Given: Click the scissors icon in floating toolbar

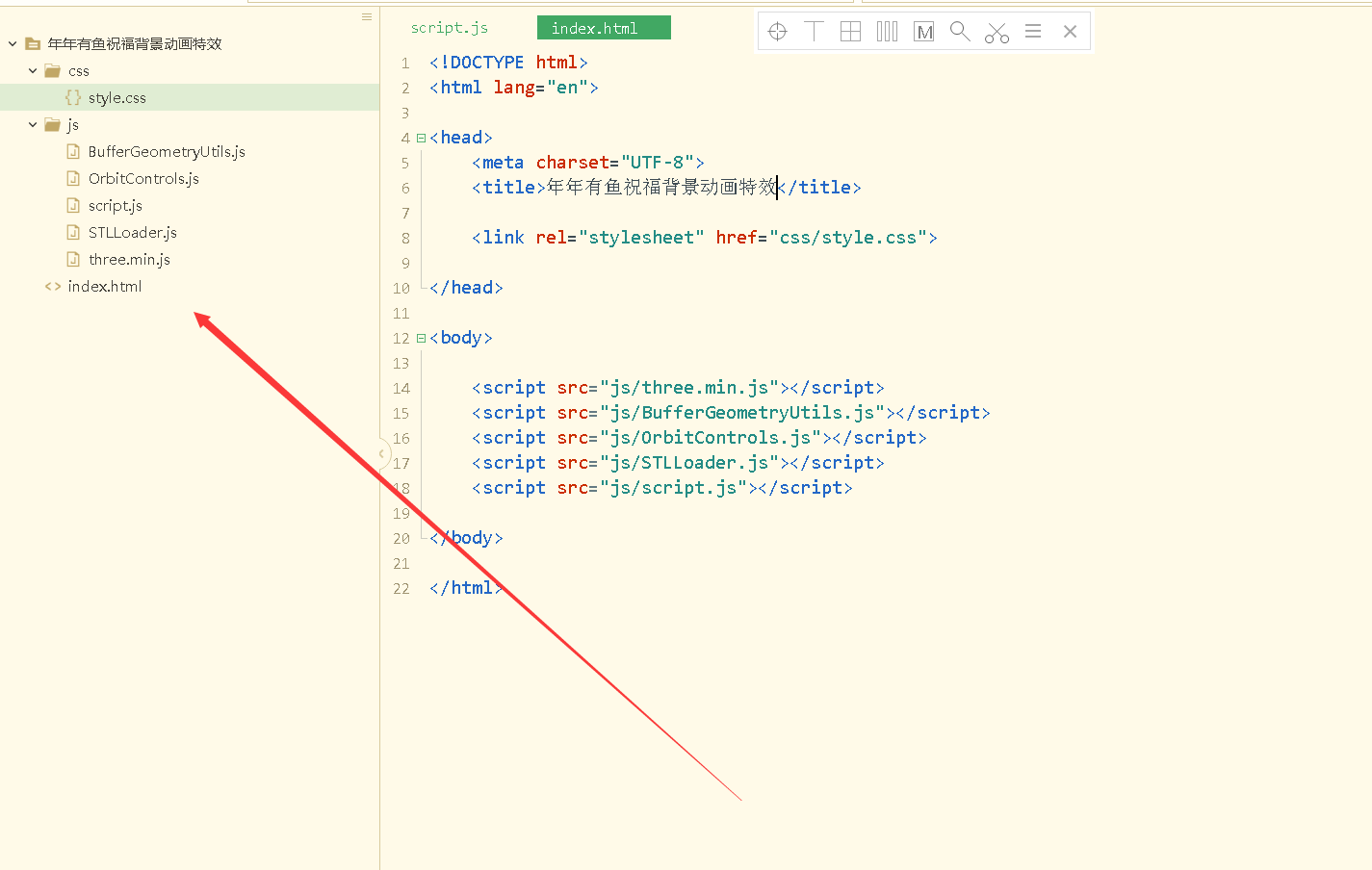Looking at the screenshot, I should click(997, 33).
